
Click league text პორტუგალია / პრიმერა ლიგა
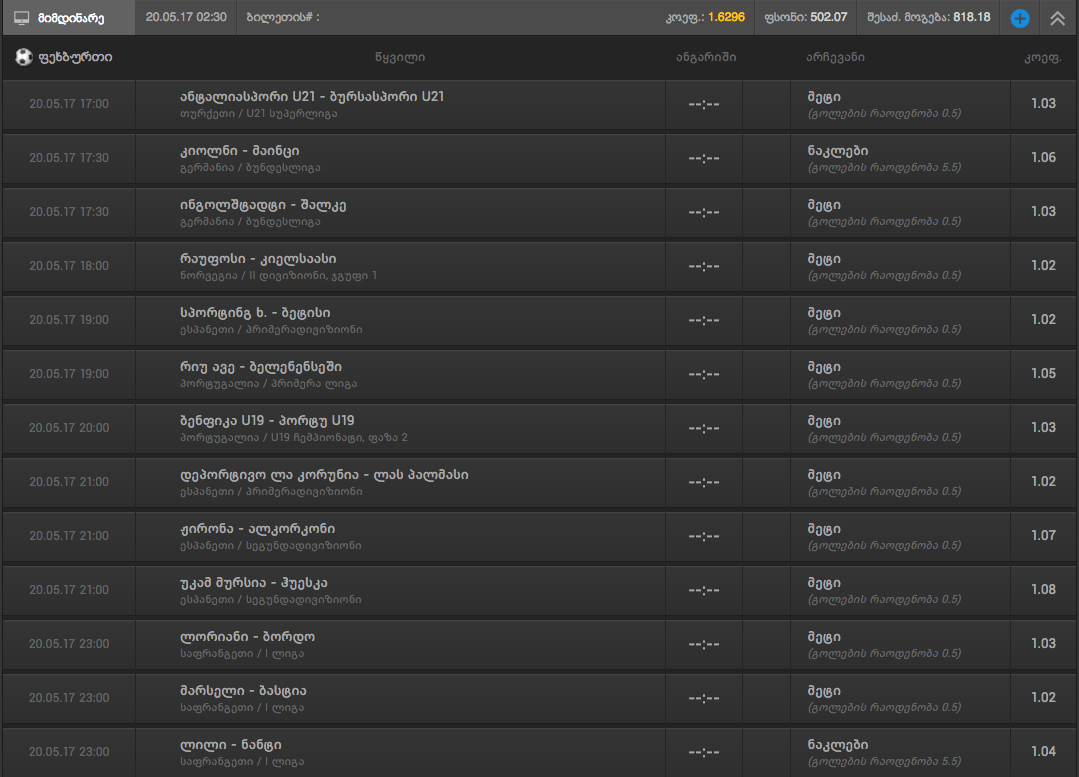268,383
